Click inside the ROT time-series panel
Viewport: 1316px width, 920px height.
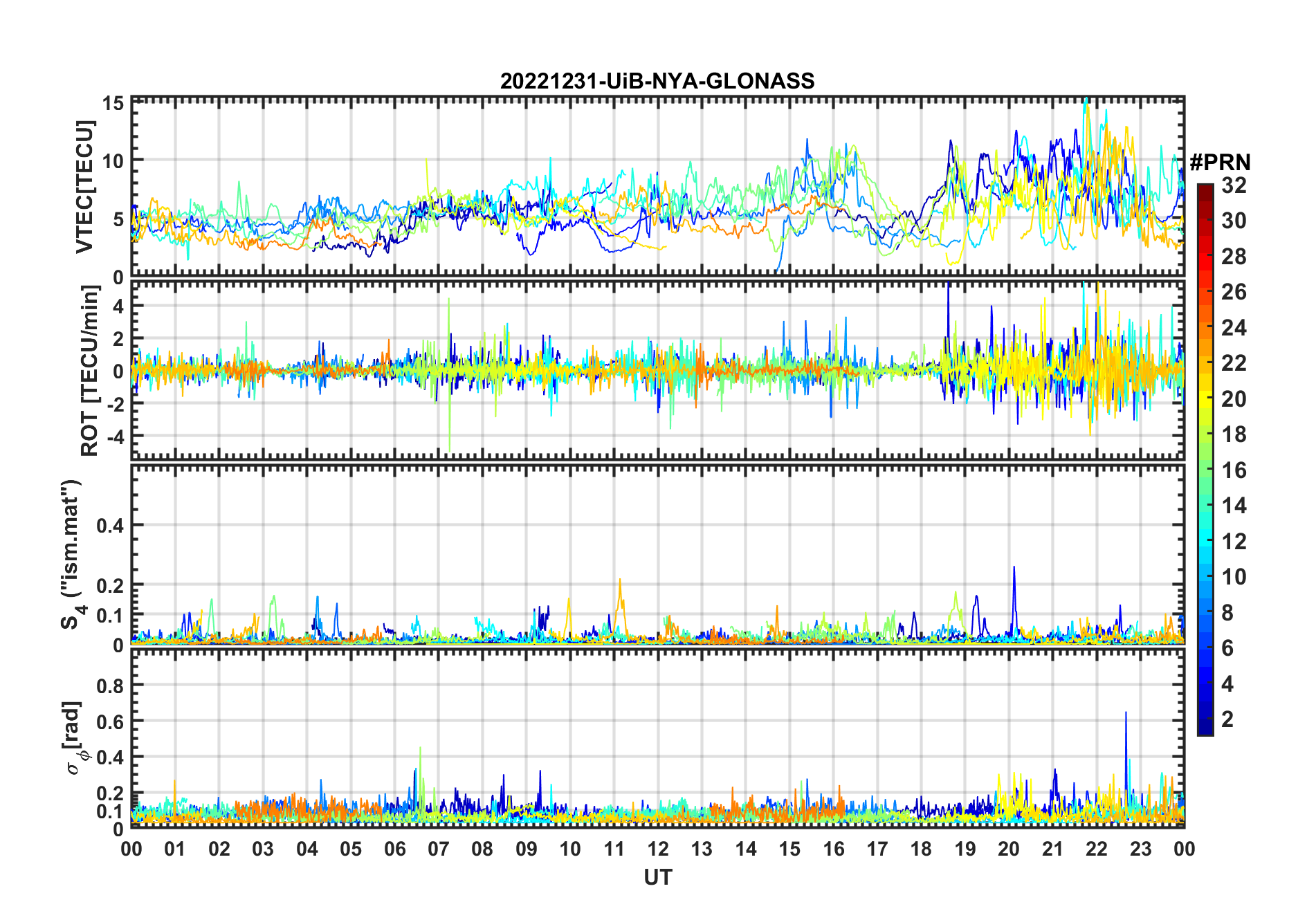coord(658,369)
